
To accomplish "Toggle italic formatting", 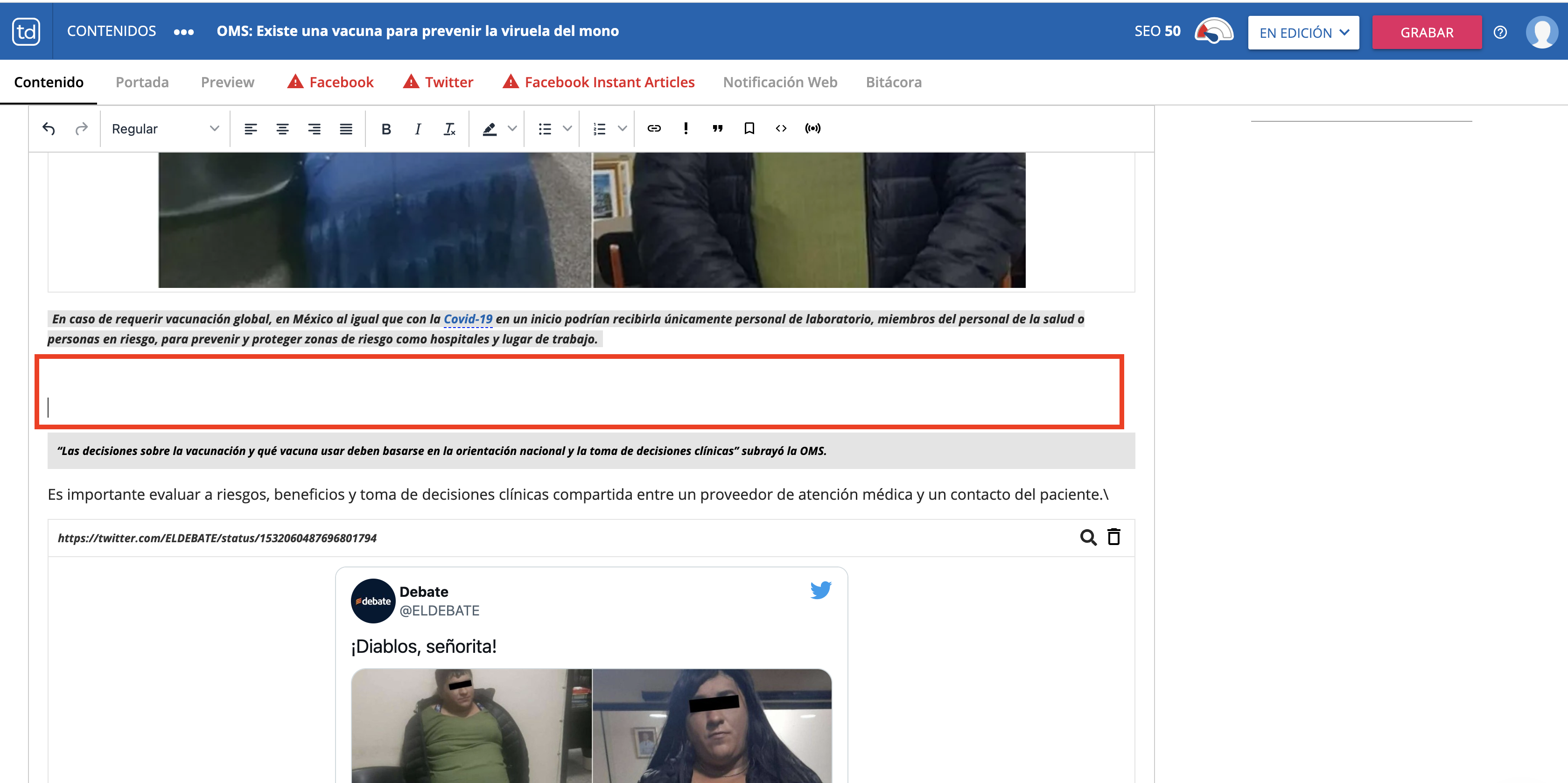I will (418, 128).
